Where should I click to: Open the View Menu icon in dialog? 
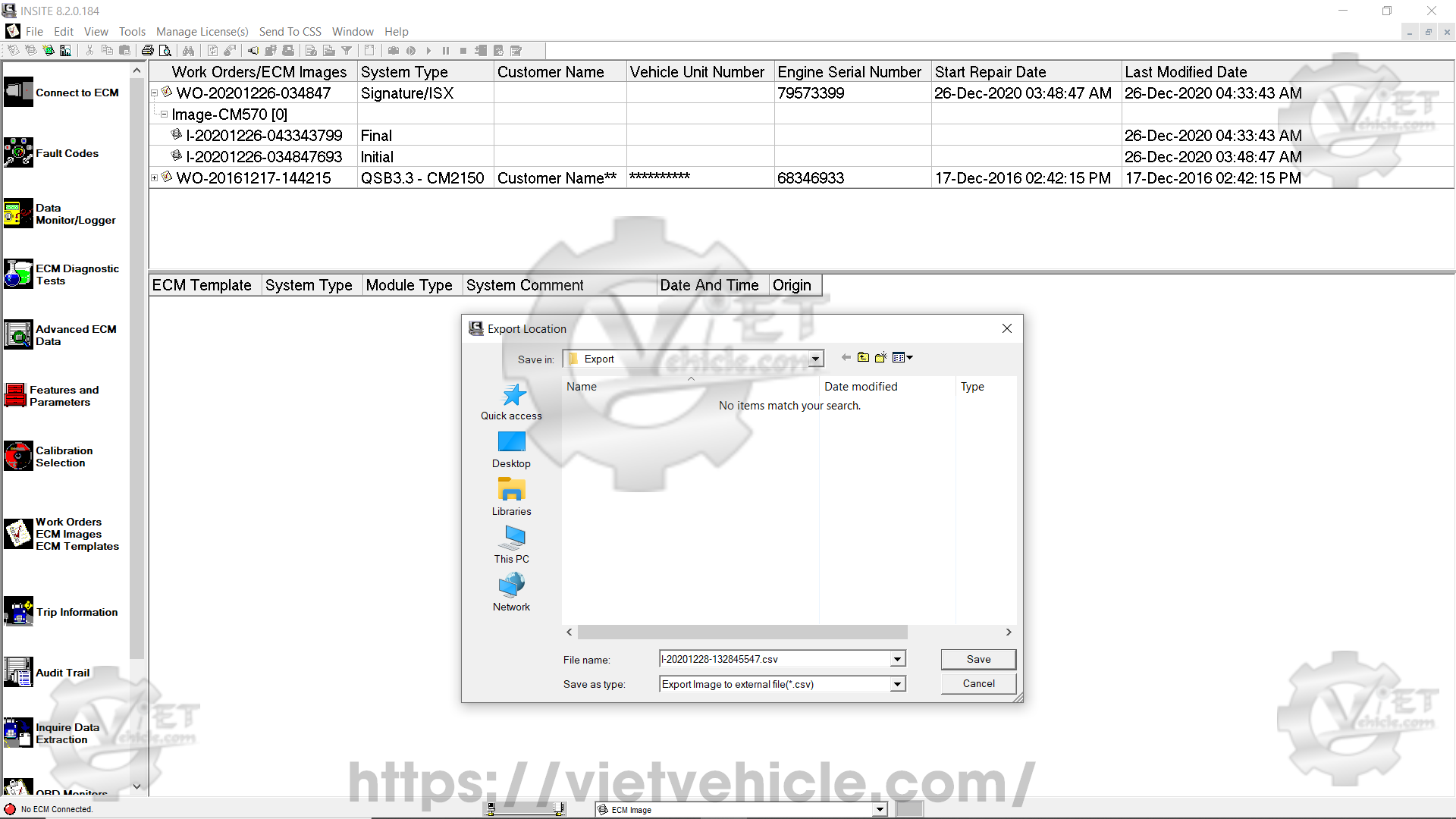pyautogui.click(x=902, y=358)
